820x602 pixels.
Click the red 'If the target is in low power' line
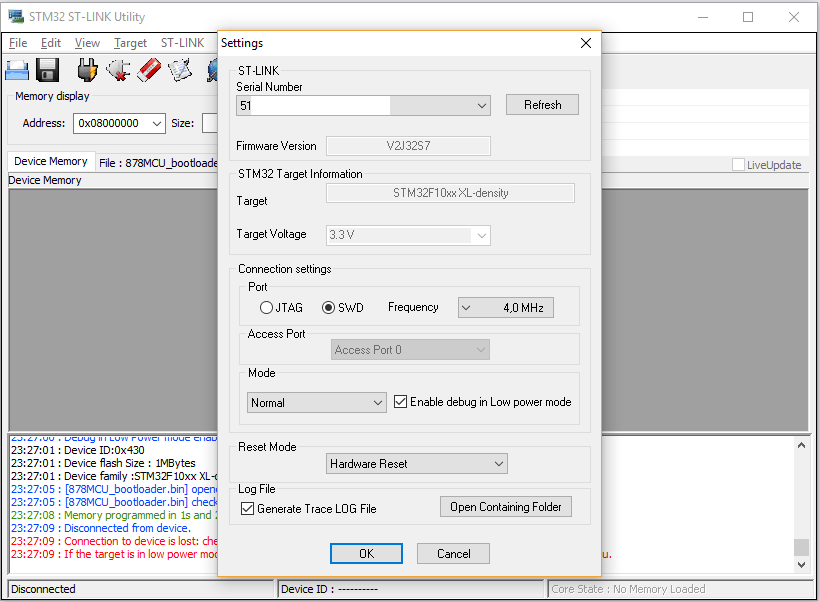(114, 554)
